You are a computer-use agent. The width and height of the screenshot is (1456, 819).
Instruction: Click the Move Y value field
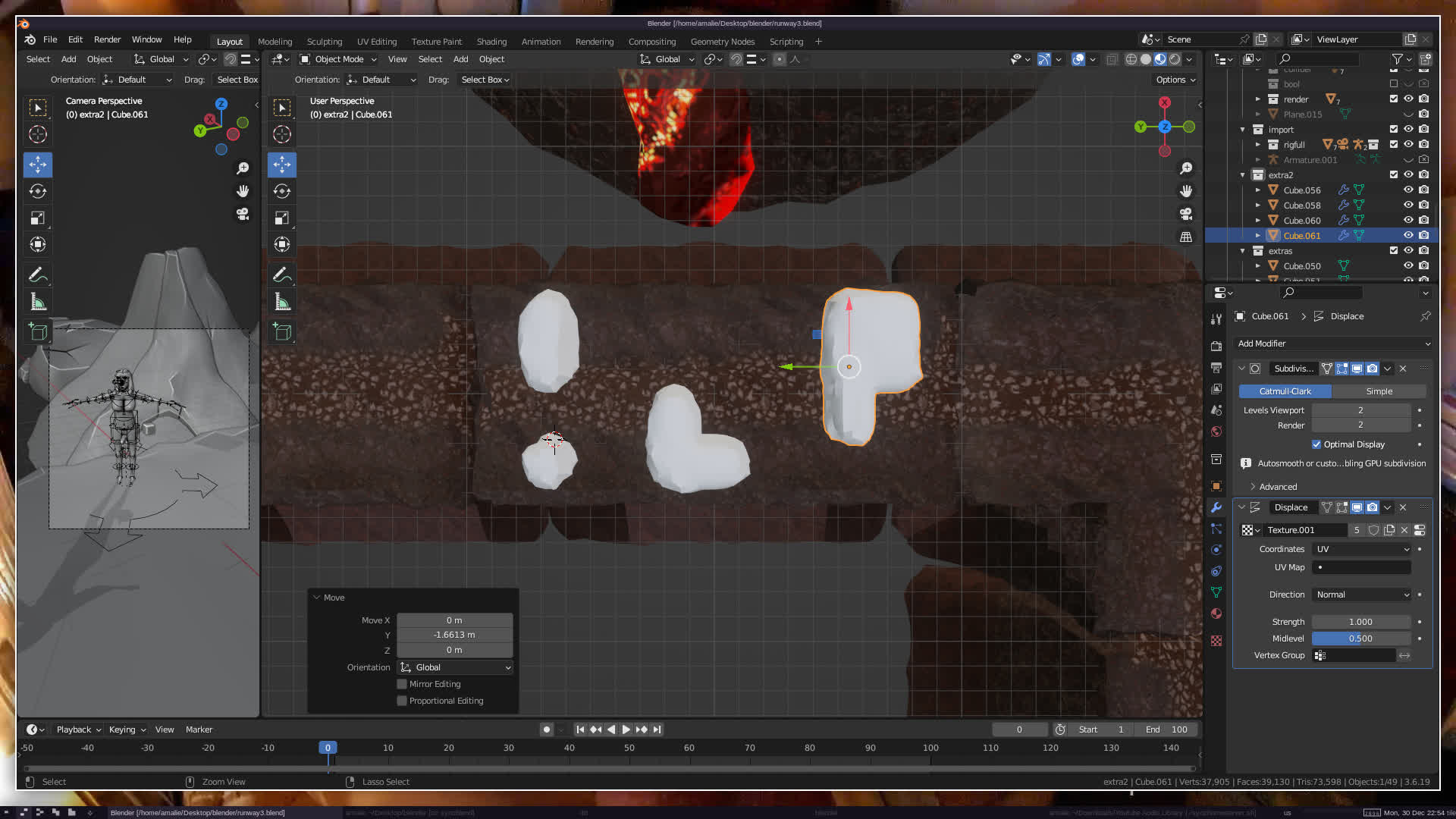[x=454, y=635]
